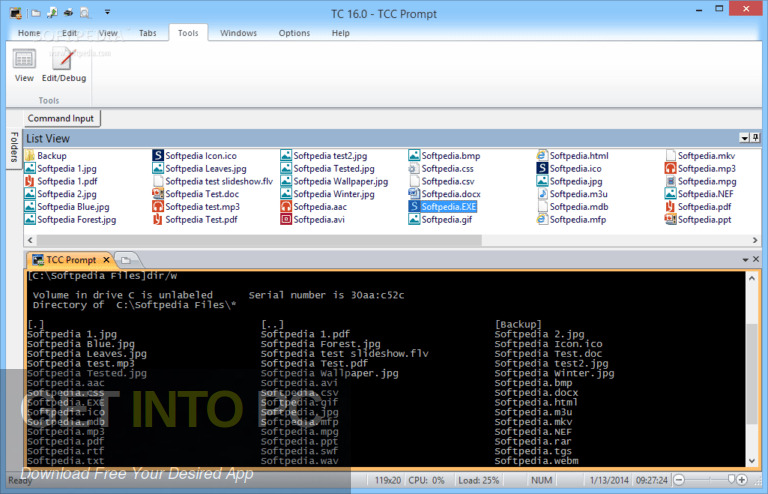Image resolution: width=768 pixels, height=494 pixels.
Task: Click the zoom out minus button
Action: tap(679, 480)
